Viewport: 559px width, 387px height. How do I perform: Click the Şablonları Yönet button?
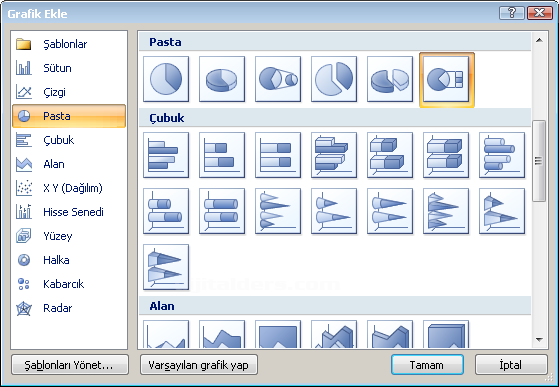(70, 365)
